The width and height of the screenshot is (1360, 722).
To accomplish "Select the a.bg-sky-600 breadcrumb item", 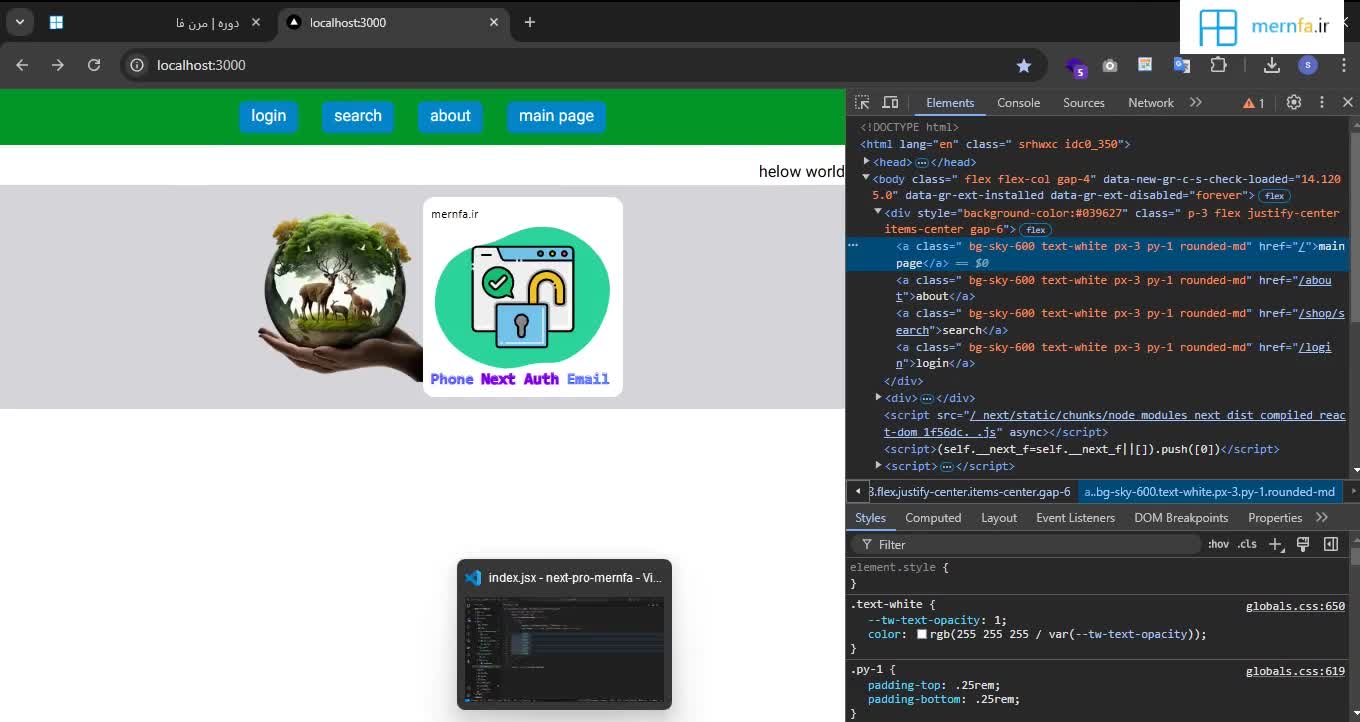I will pyautogui.click(x=1210, y=492).
